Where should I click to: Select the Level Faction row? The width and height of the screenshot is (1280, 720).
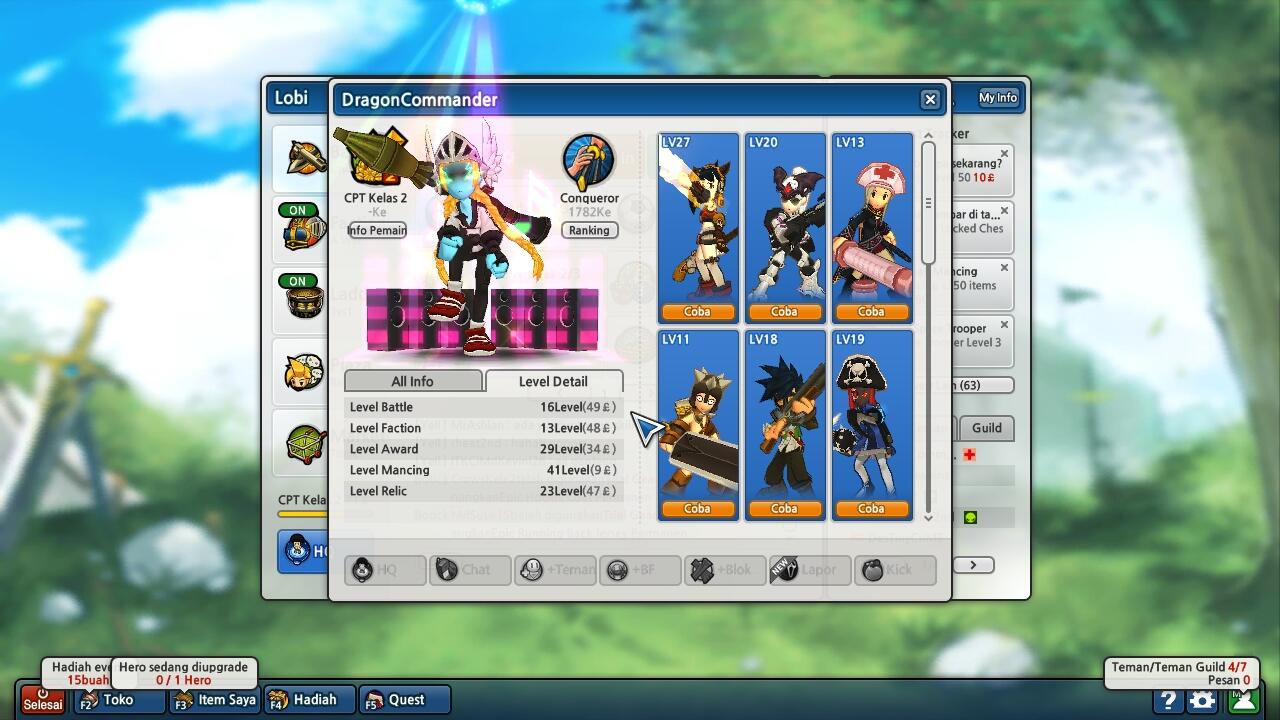point(484,428)
